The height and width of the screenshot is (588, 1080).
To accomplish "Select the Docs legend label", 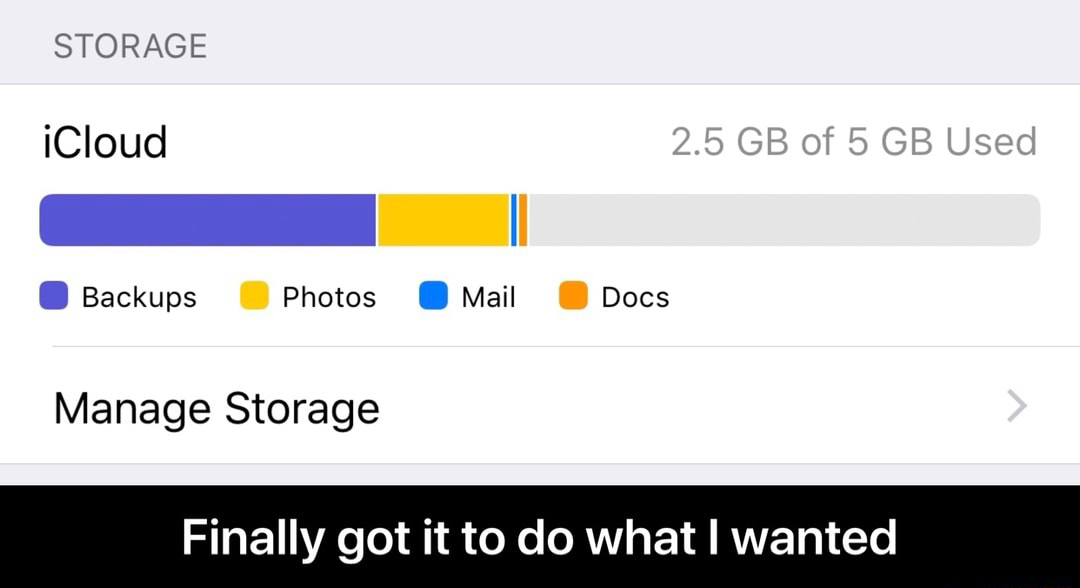I will [x=635, y=297].
